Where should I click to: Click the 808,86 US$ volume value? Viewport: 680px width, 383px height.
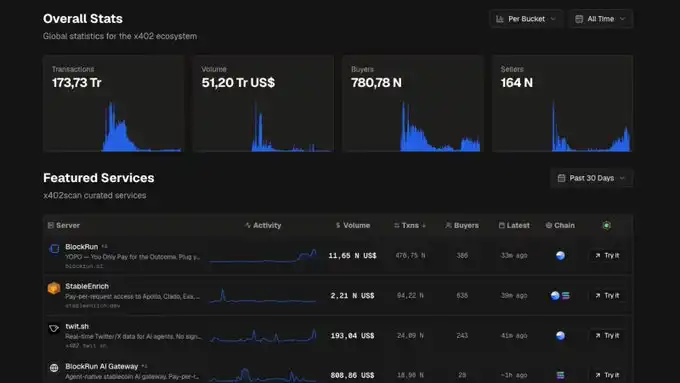352,375
